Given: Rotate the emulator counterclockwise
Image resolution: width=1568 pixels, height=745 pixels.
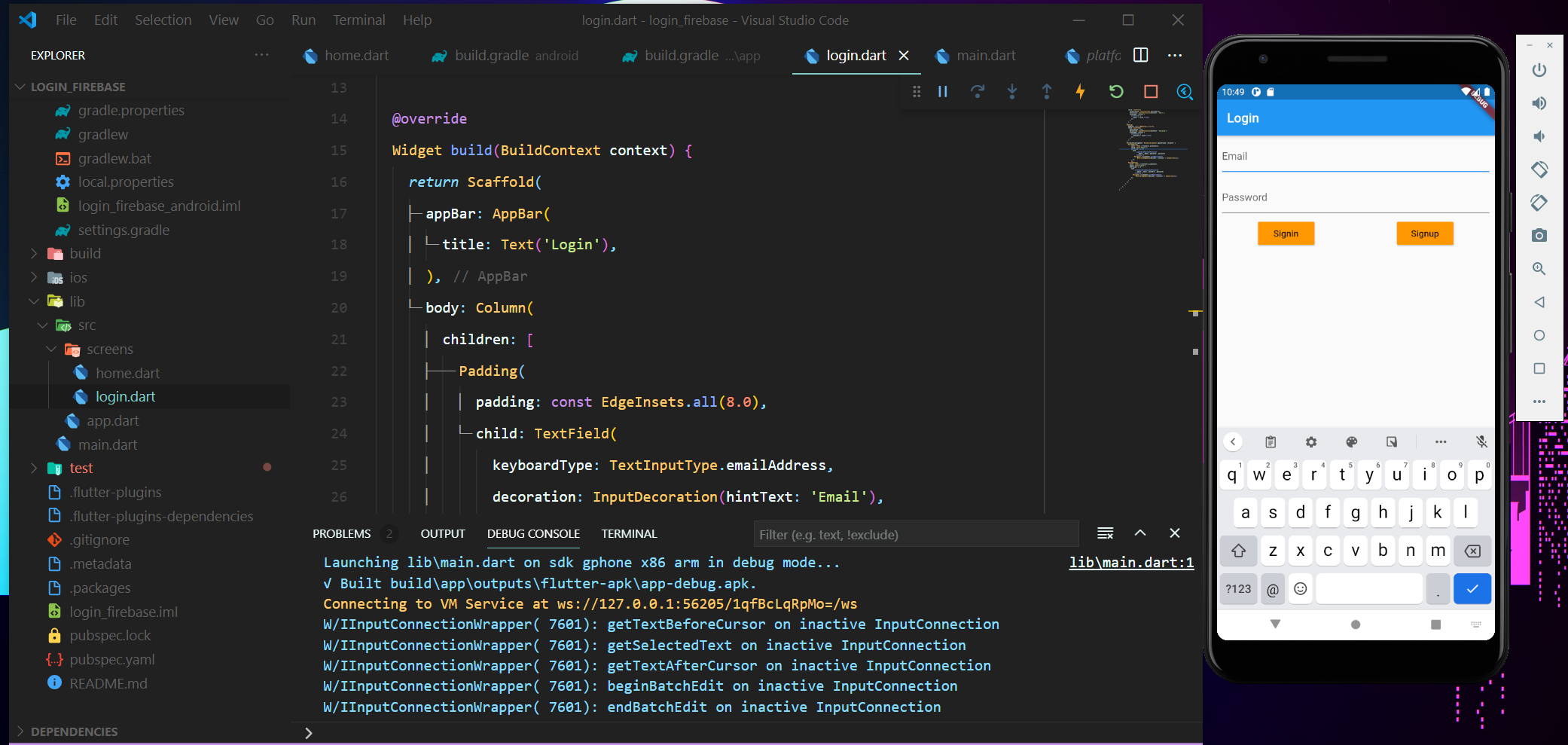Looking at the screenshot, I should 1539,169.
